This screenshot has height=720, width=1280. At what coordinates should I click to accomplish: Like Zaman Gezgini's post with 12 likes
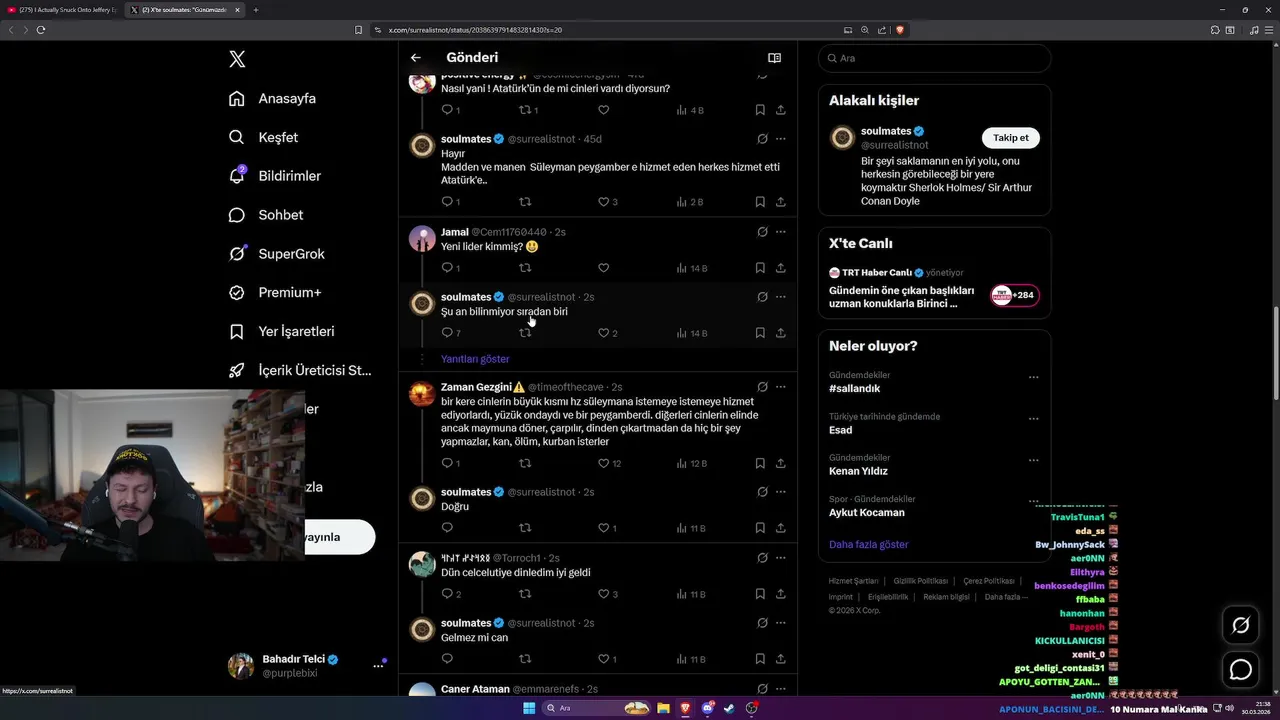click(604, 464)
